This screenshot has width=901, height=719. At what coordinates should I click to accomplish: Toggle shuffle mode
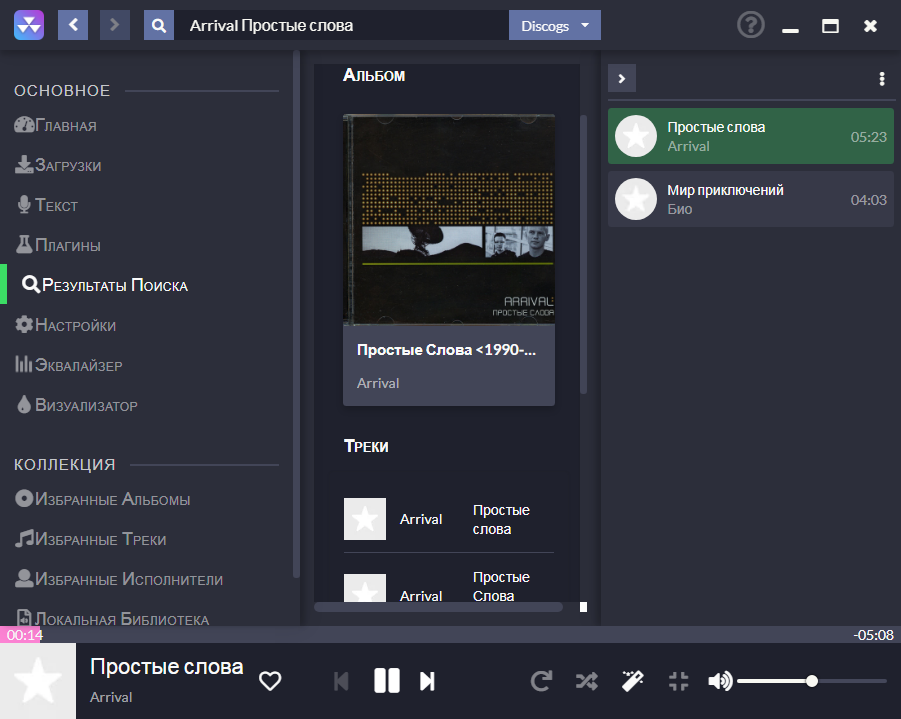click(587, 681)
